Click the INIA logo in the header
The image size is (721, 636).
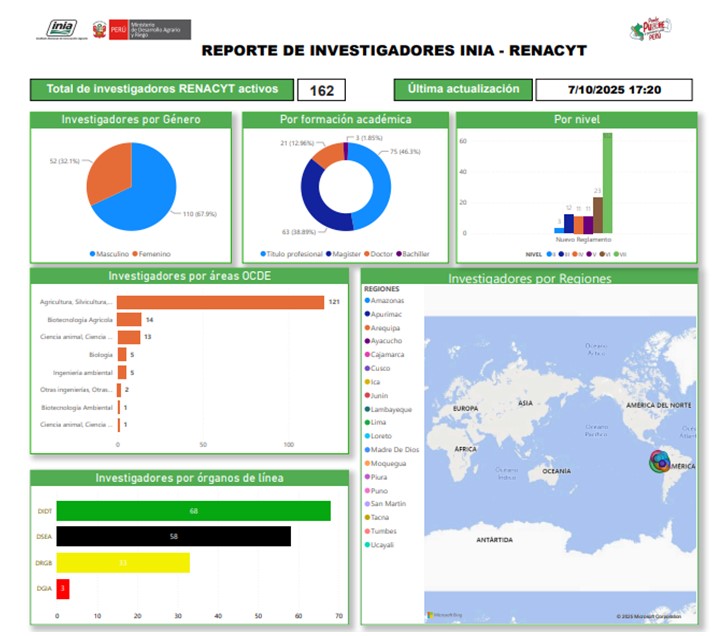coord(64,28)
